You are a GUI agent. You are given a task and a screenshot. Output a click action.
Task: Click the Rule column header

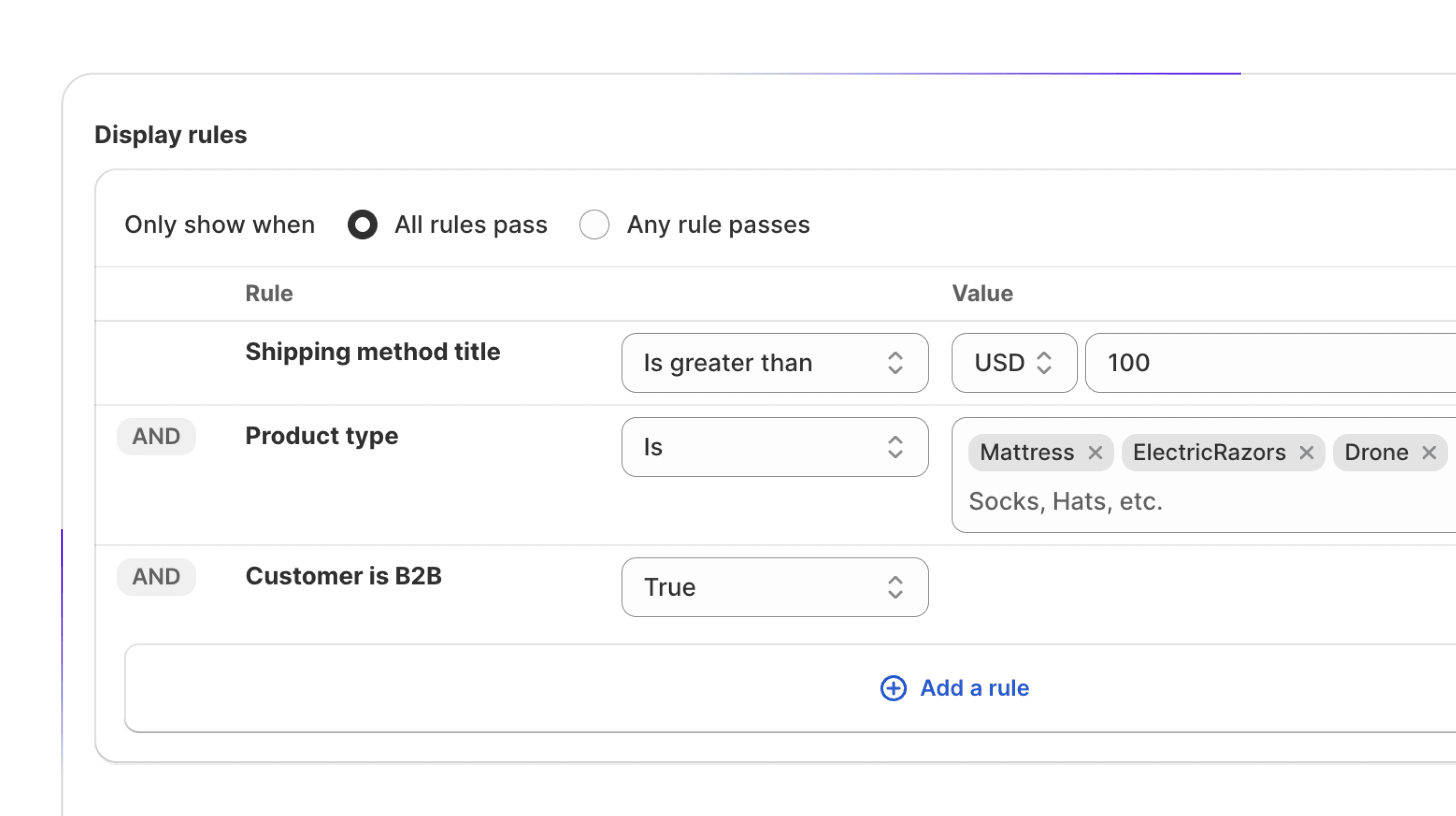pyautogui.click(x=269, y=293)
